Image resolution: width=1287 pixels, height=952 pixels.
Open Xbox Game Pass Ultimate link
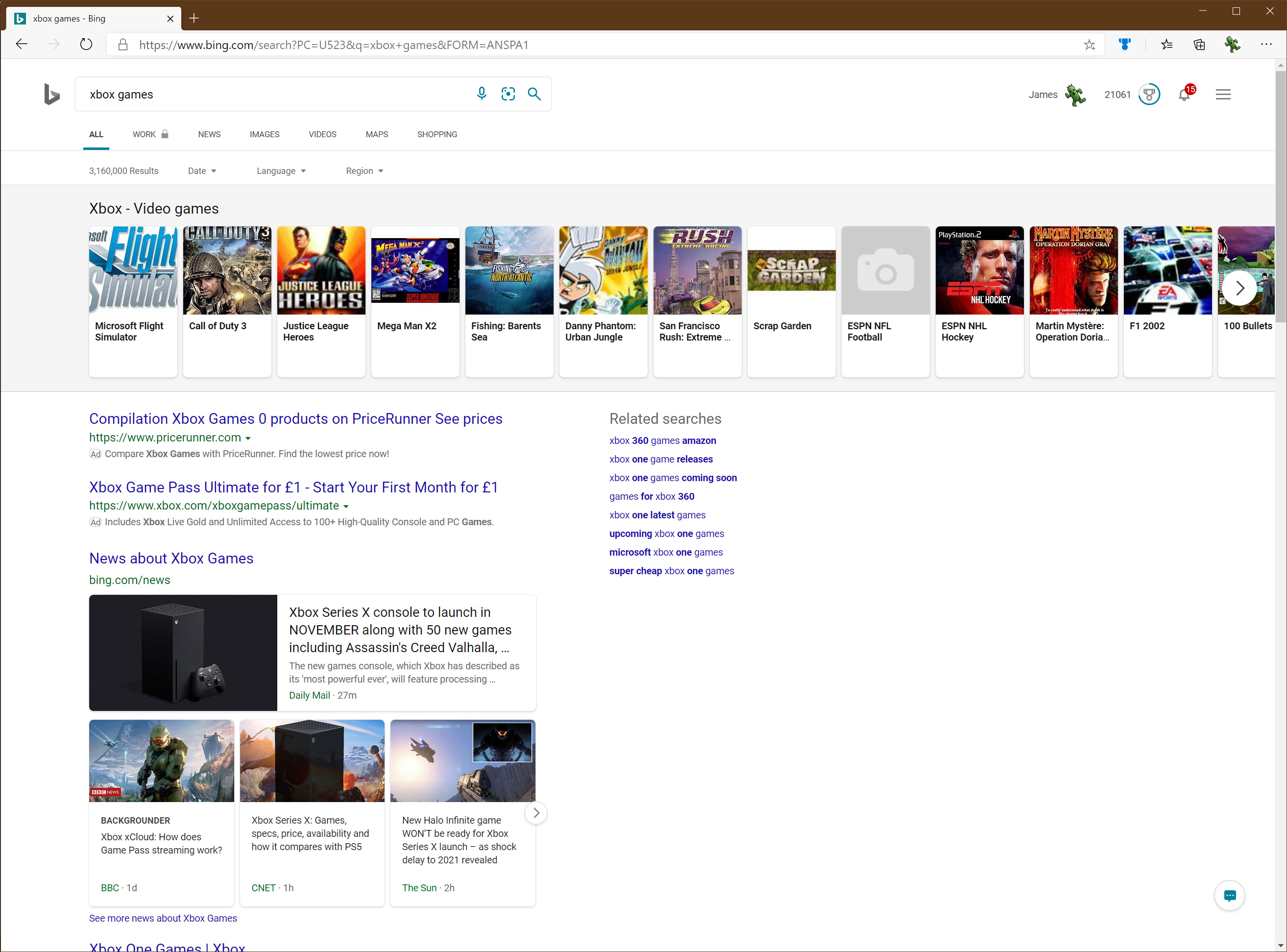[x=293, y=487]
